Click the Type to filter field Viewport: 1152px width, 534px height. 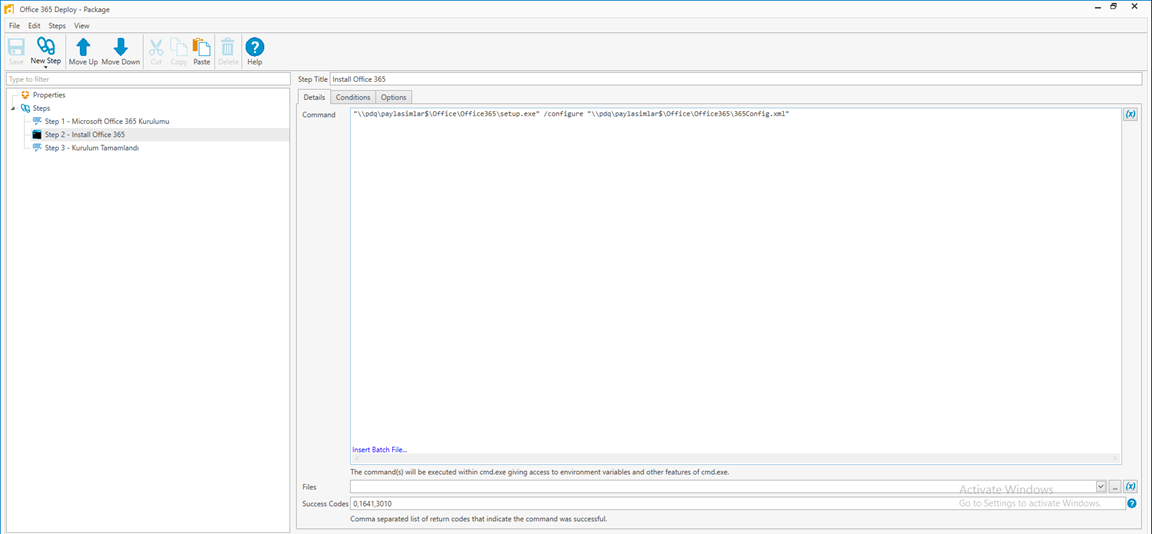[x=148, y=79]
